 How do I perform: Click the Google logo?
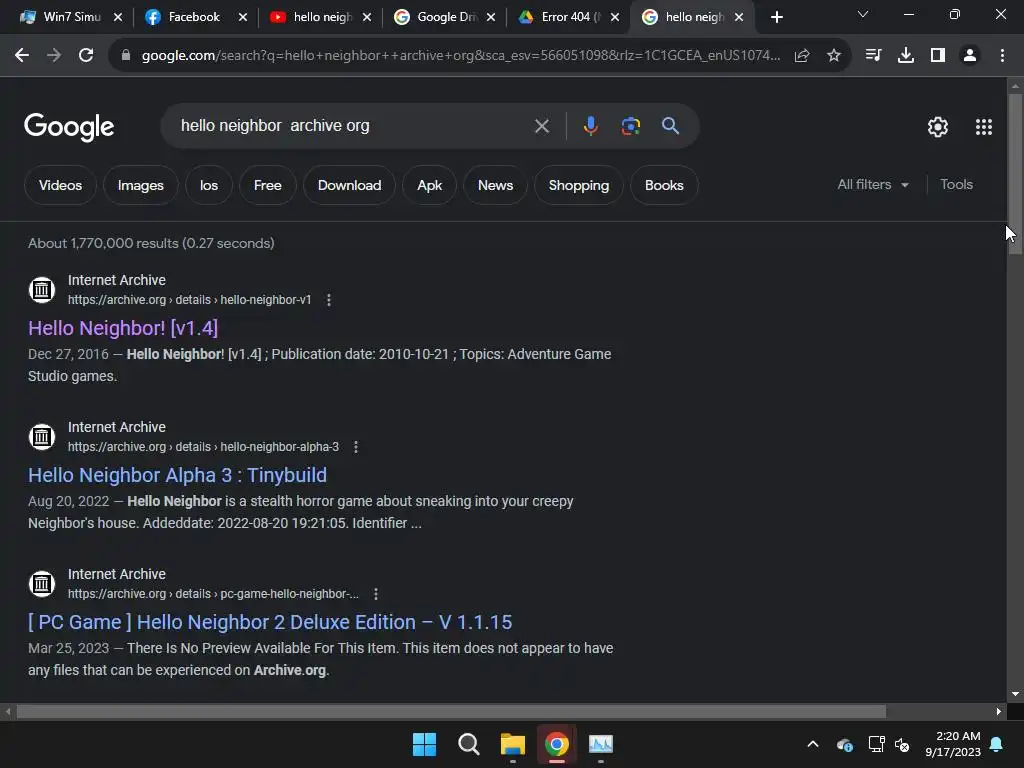pos(69,127)
